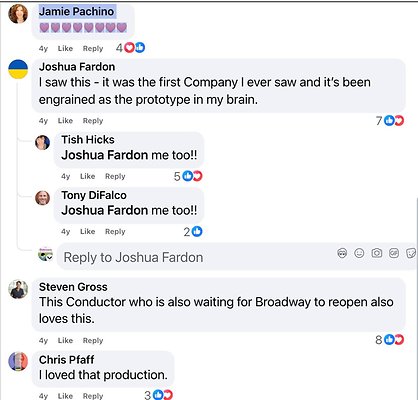Image resolution: width=418 pixels, height=400 pixels.
Task: Open Joshua Farden's Ukraine flag profile picture
Action: [x=18, y=69]
